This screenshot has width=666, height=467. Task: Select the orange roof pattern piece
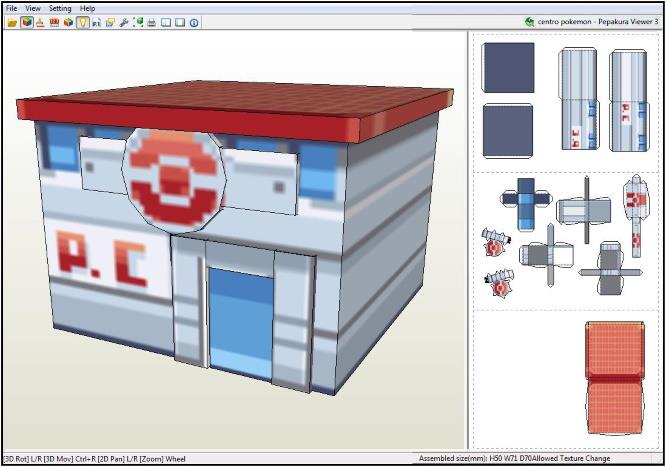[x=615, y=378]
